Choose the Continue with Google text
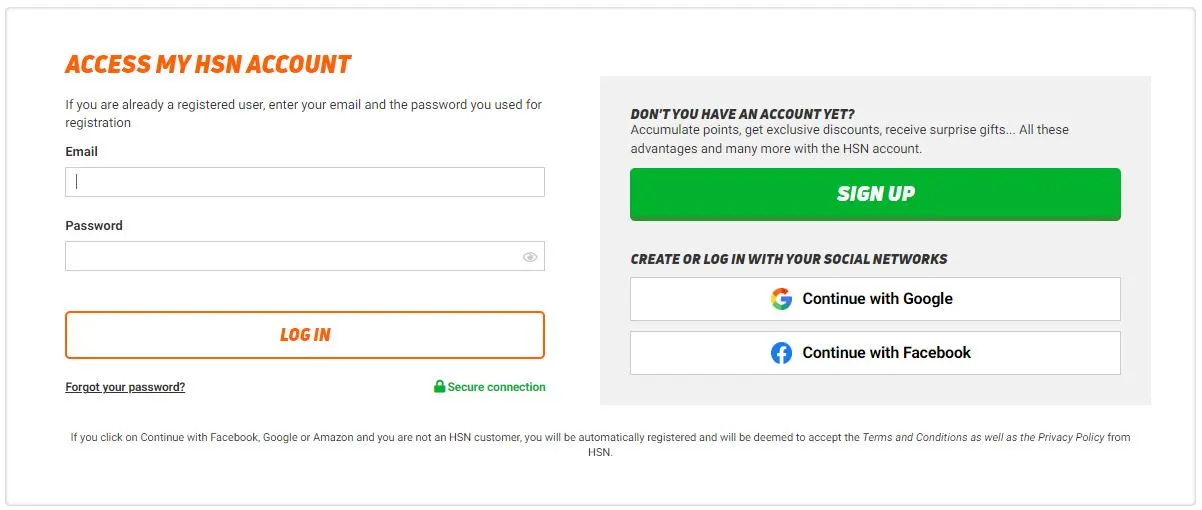Image resolution: width=1202 pixels, height=510 pixels. coord(877,299)
